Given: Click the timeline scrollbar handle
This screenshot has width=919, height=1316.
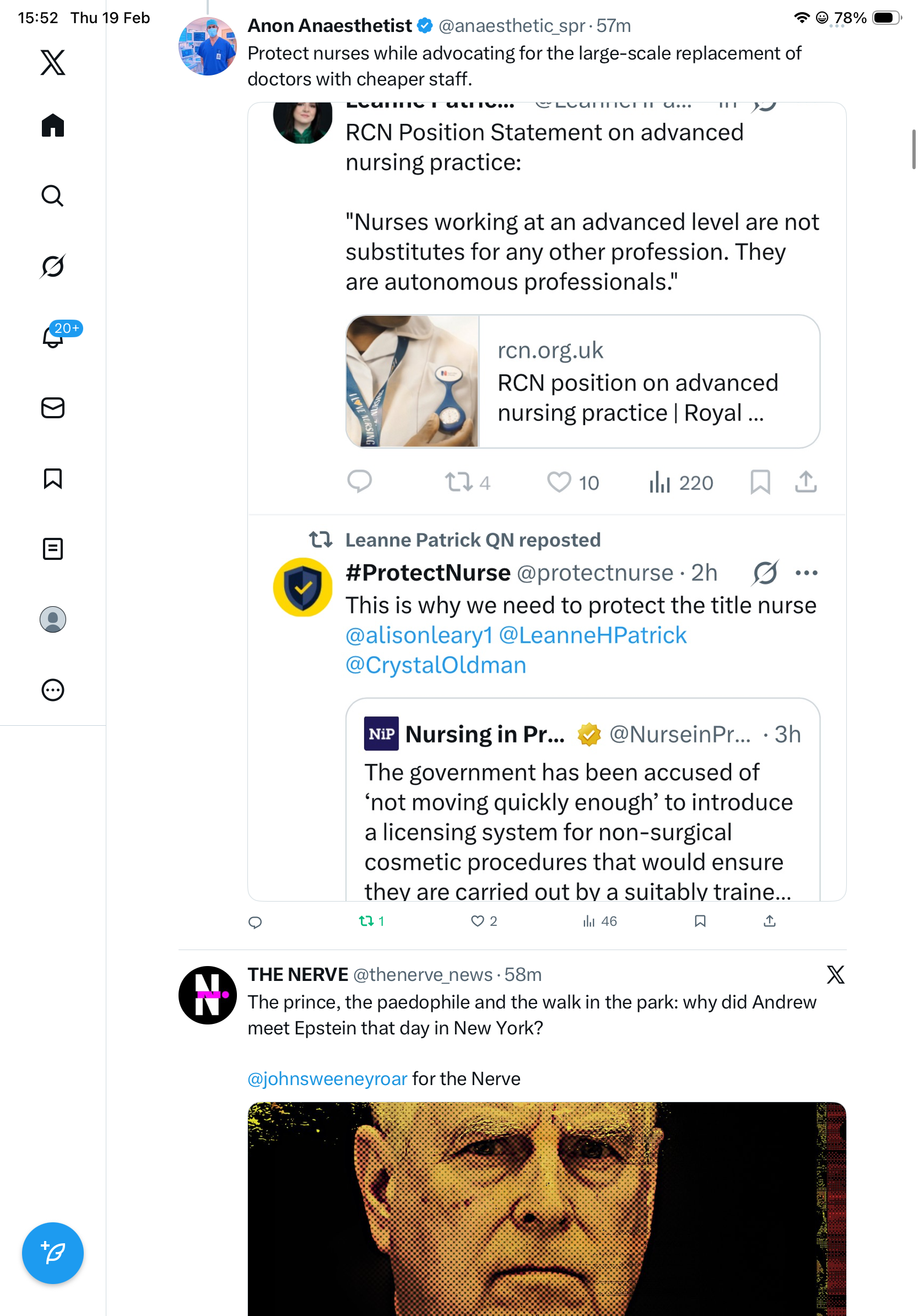Looking at the screenshot, I should tap(913, 149).
